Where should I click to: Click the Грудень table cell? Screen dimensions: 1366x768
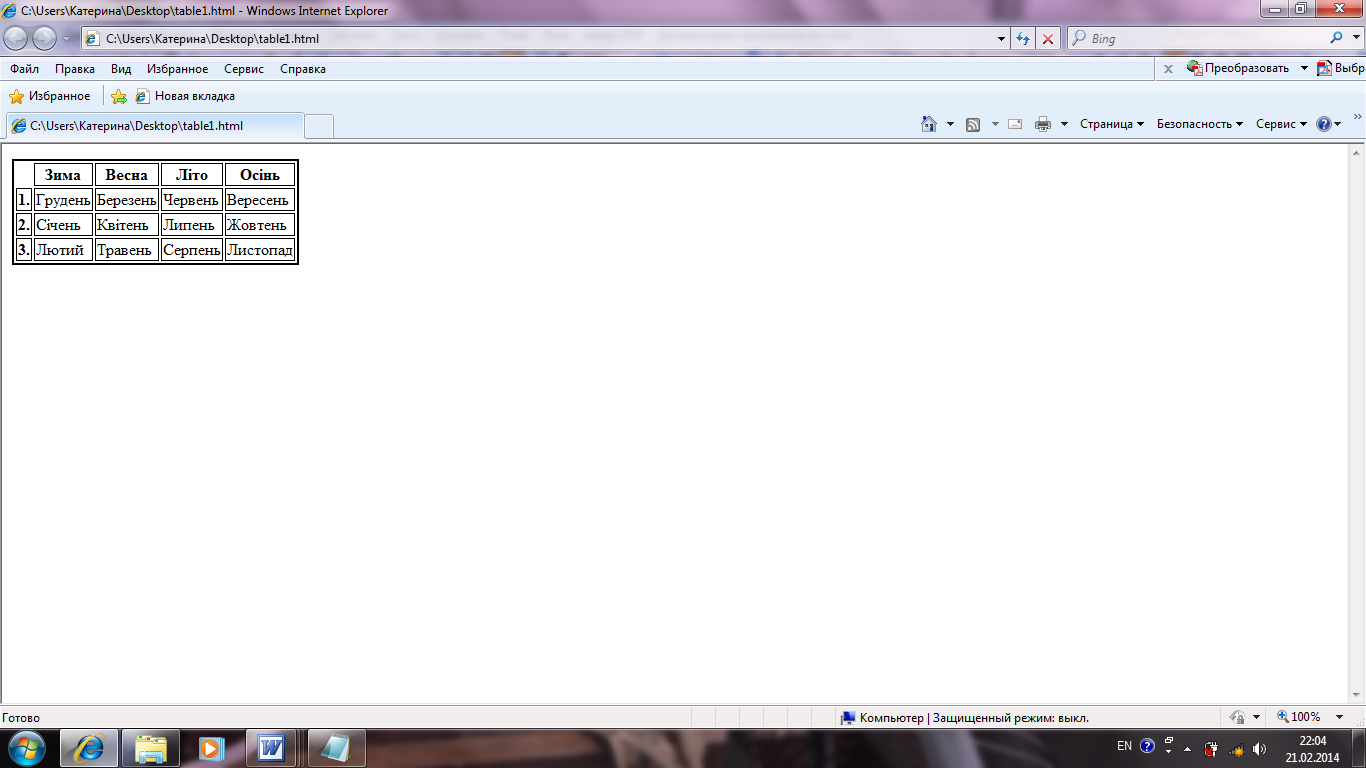[63, 200]
